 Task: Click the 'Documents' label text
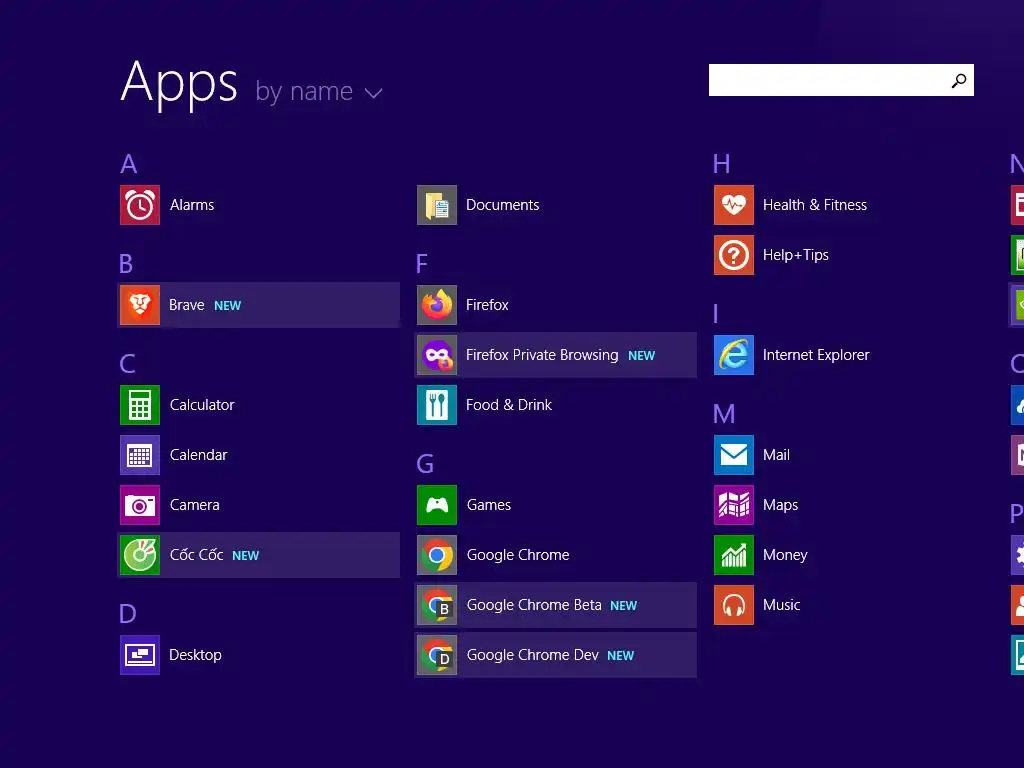503,205
